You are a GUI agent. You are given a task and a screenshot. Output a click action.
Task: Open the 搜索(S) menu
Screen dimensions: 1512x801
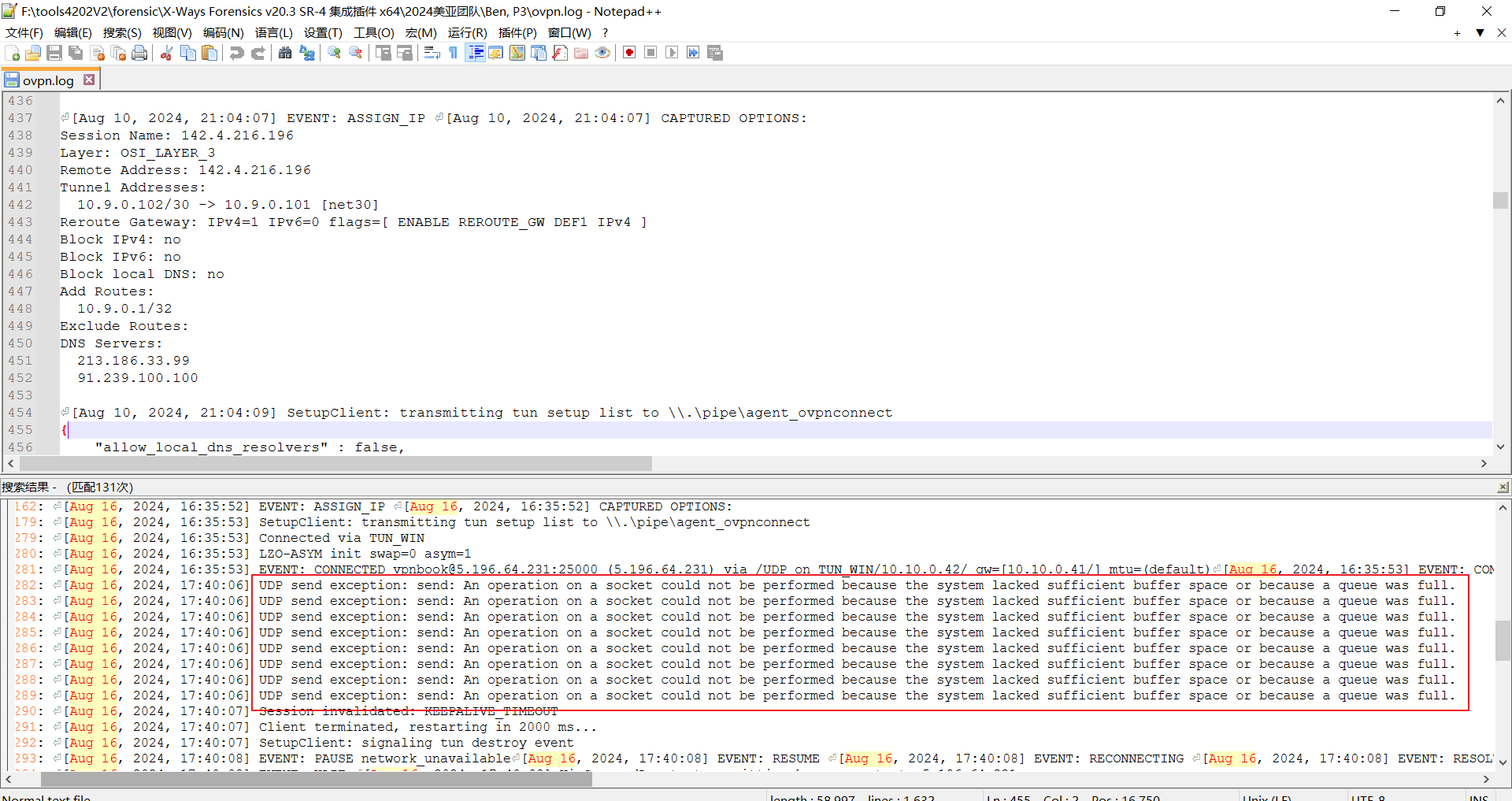pos(122,32)
